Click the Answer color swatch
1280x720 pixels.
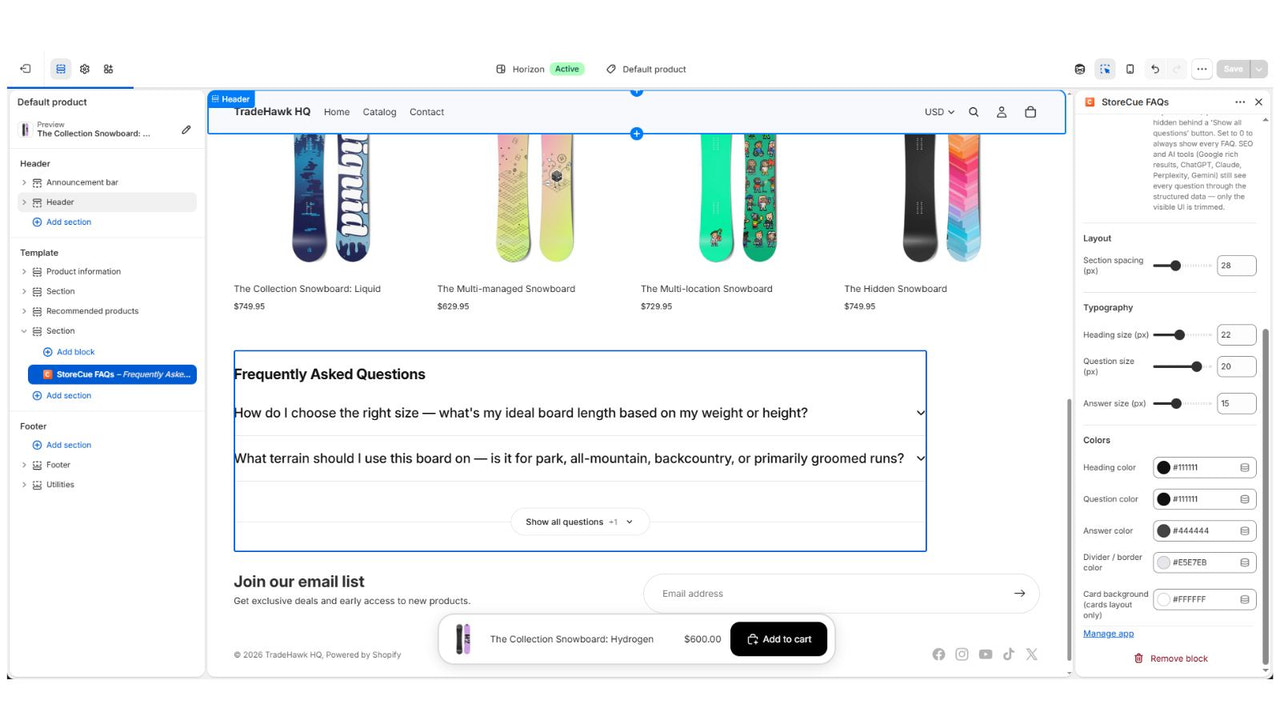click(1164, 531)
